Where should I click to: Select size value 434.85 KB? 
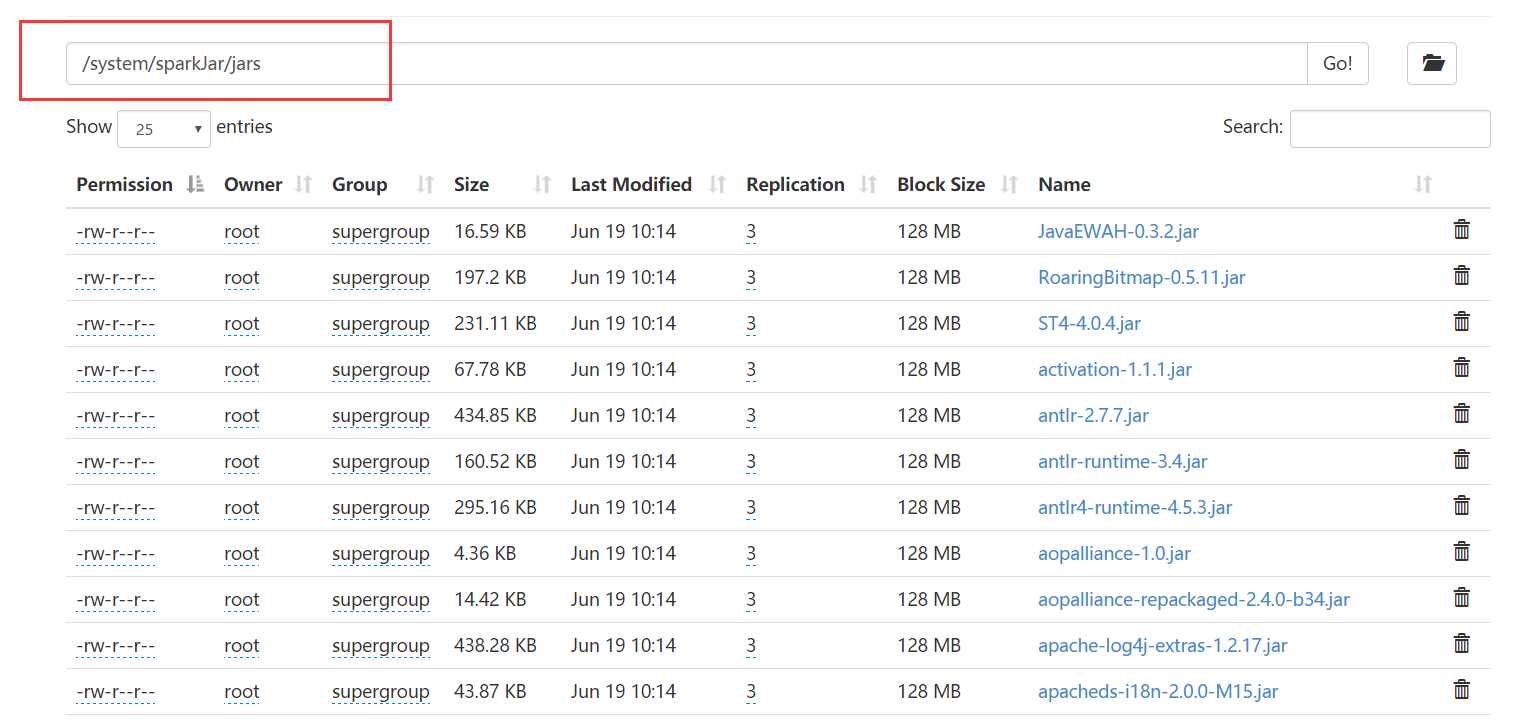coord(495,416)
